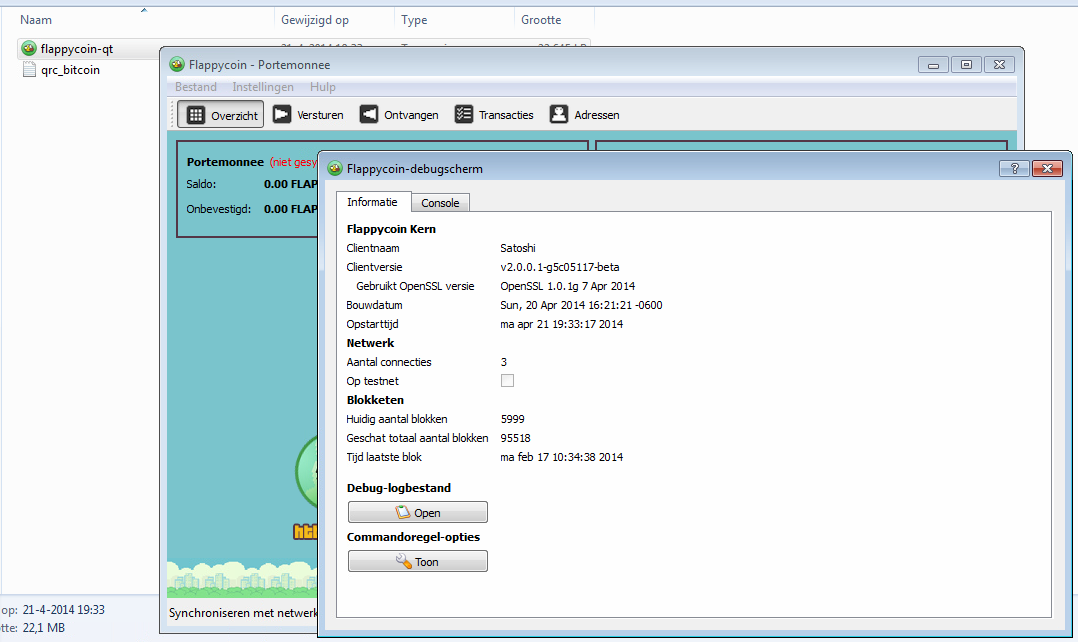Click the Tijd laatste blok value
The image size is (1078, 642).
pos(562,457)
